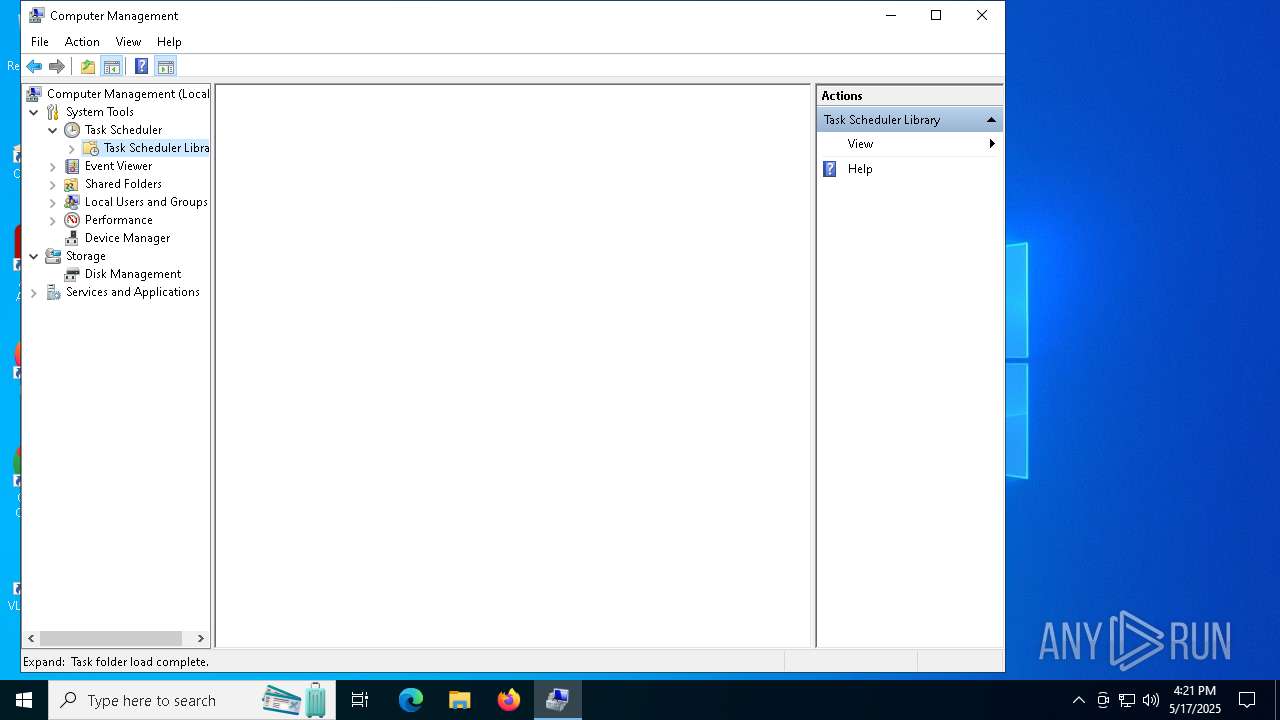
Task: Click the Task Scheduler Library actions header
Action: coord(909,120)
